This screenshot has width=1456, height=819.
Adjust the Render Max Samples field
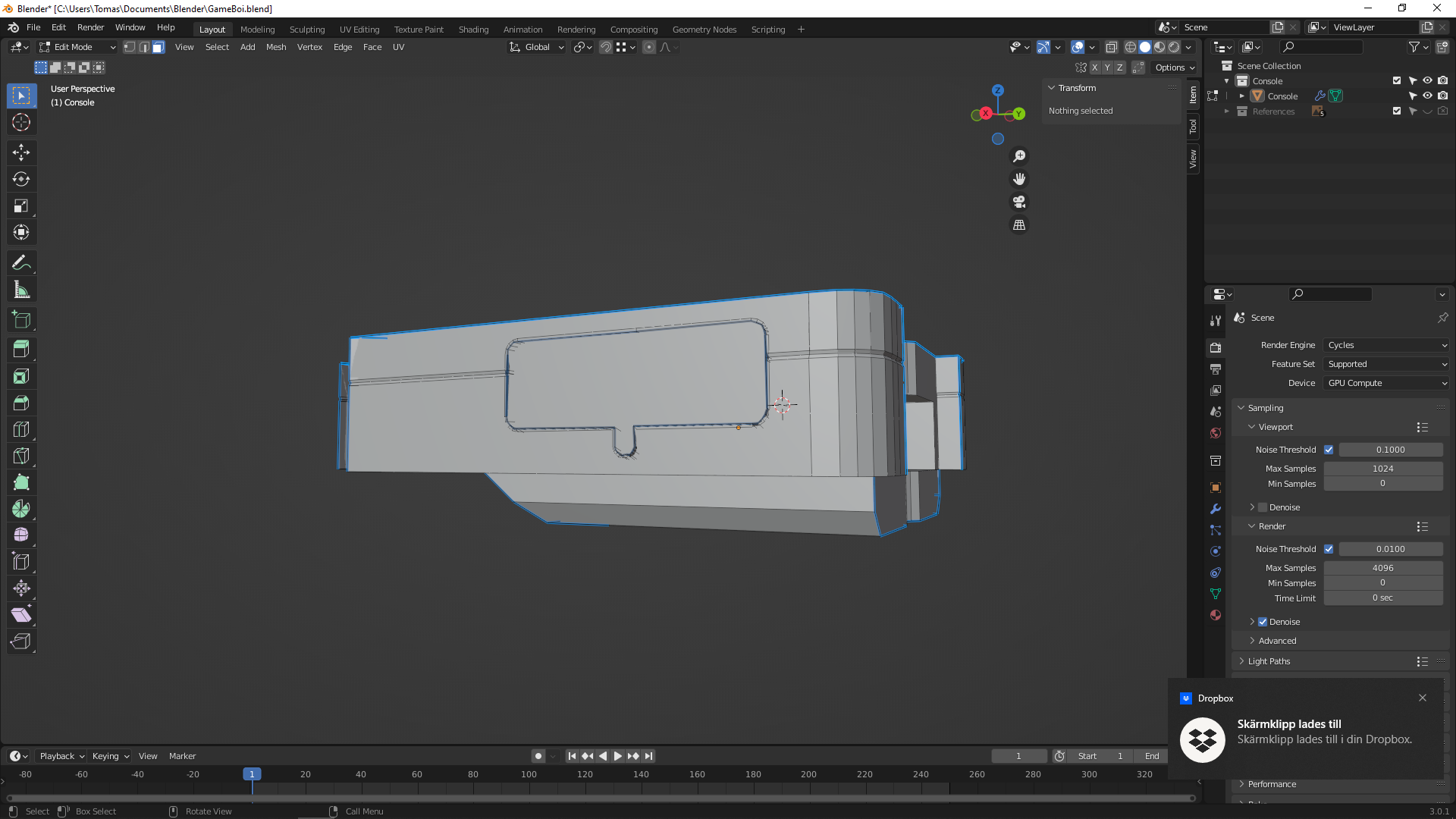pos(1382,568)
